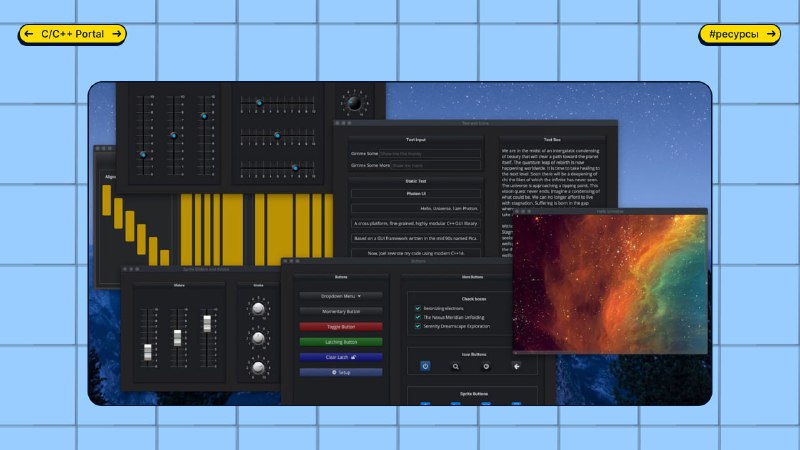Click the Setup button with gear
Image resolution: width=800 pixels, height=450 pixels.
341,372
